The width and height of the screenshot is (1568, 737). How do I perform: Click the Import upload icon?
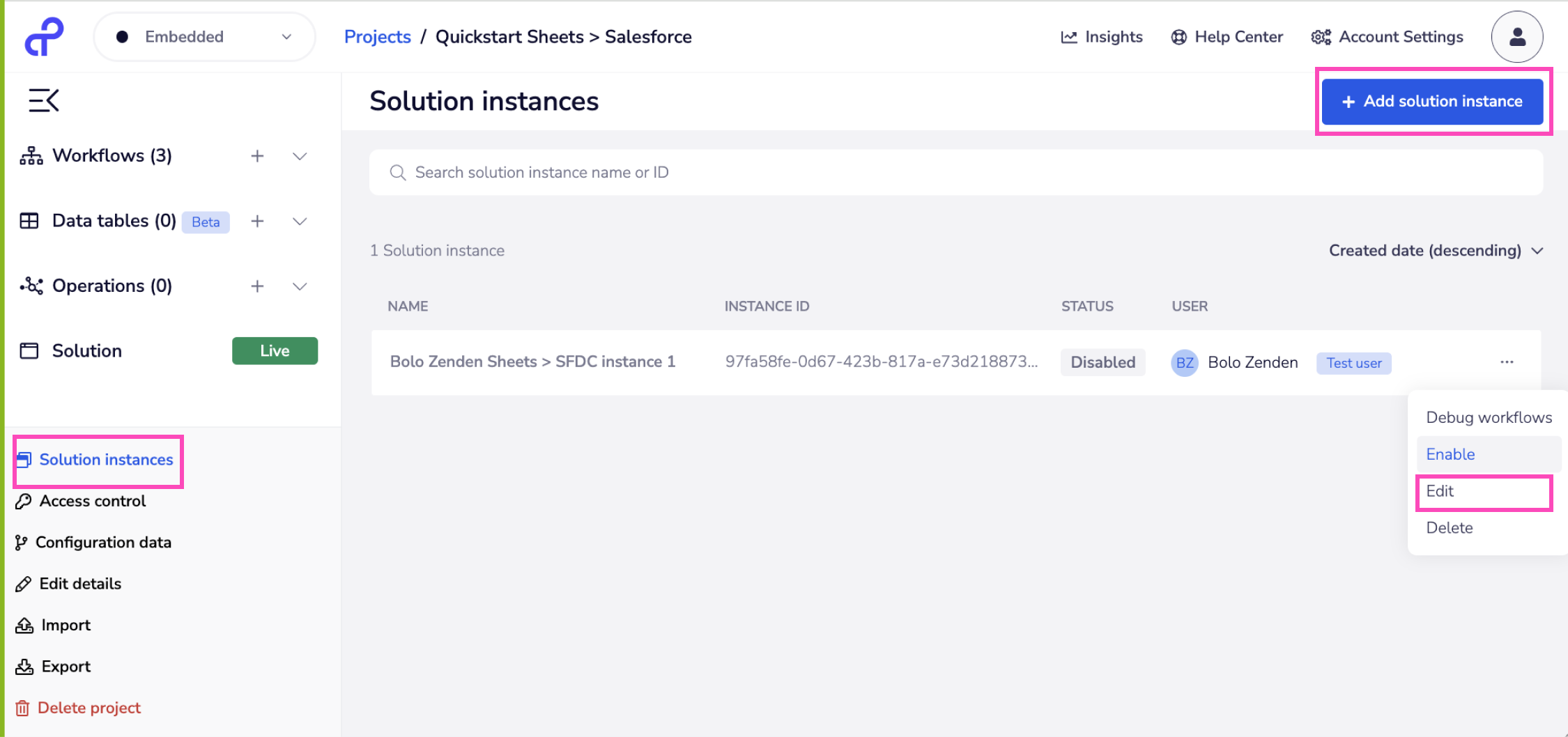click(23, 624)
